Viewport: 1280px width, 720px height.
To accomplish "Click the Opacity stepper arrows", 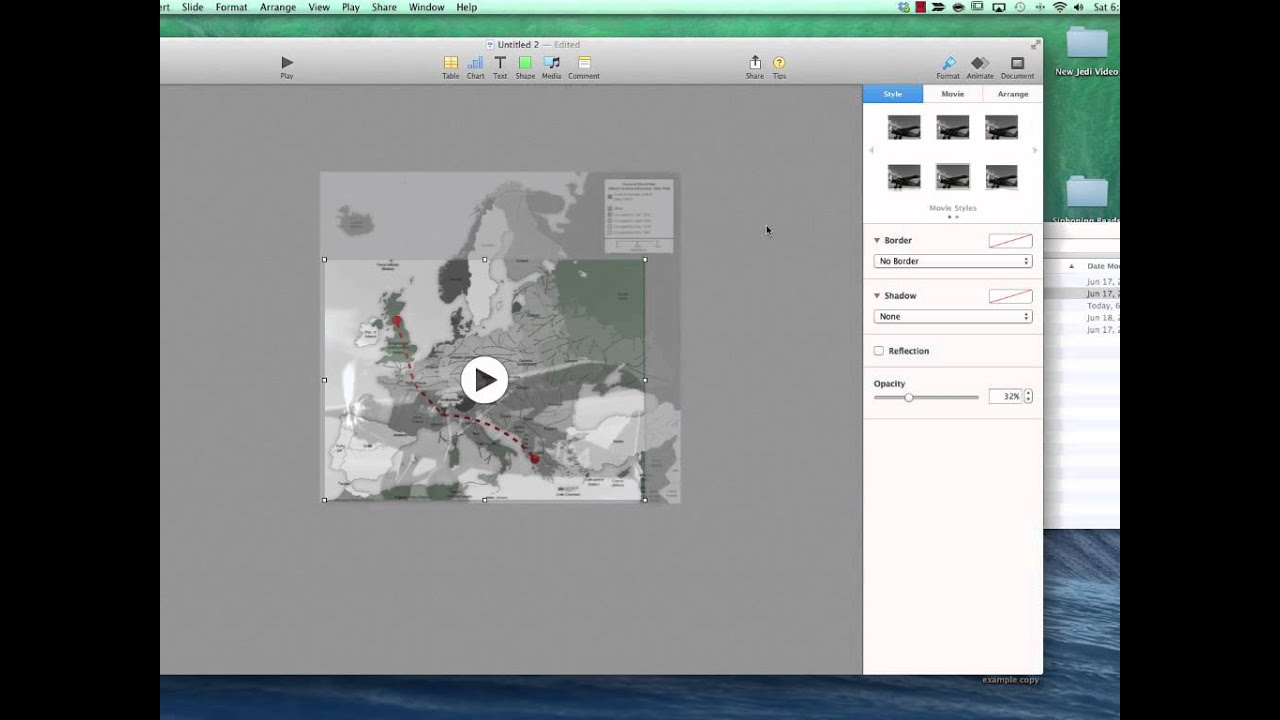I will click(x=1028, y=397).
